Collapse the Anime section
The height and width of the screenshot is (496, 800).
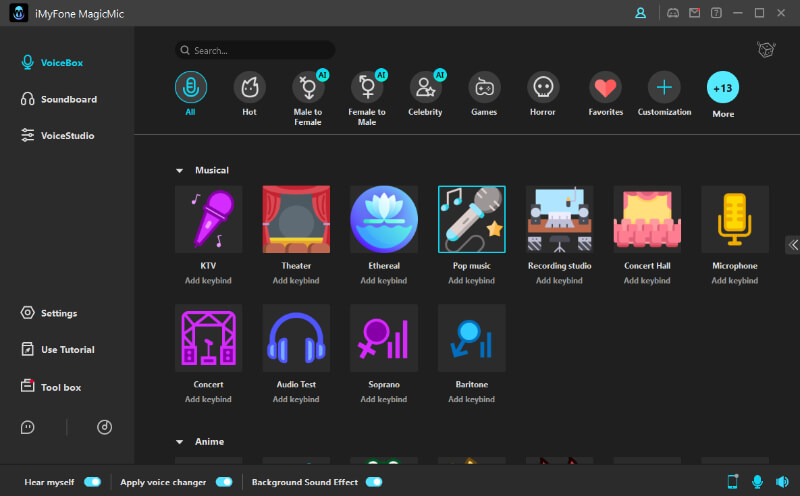[x=180, y=442]
